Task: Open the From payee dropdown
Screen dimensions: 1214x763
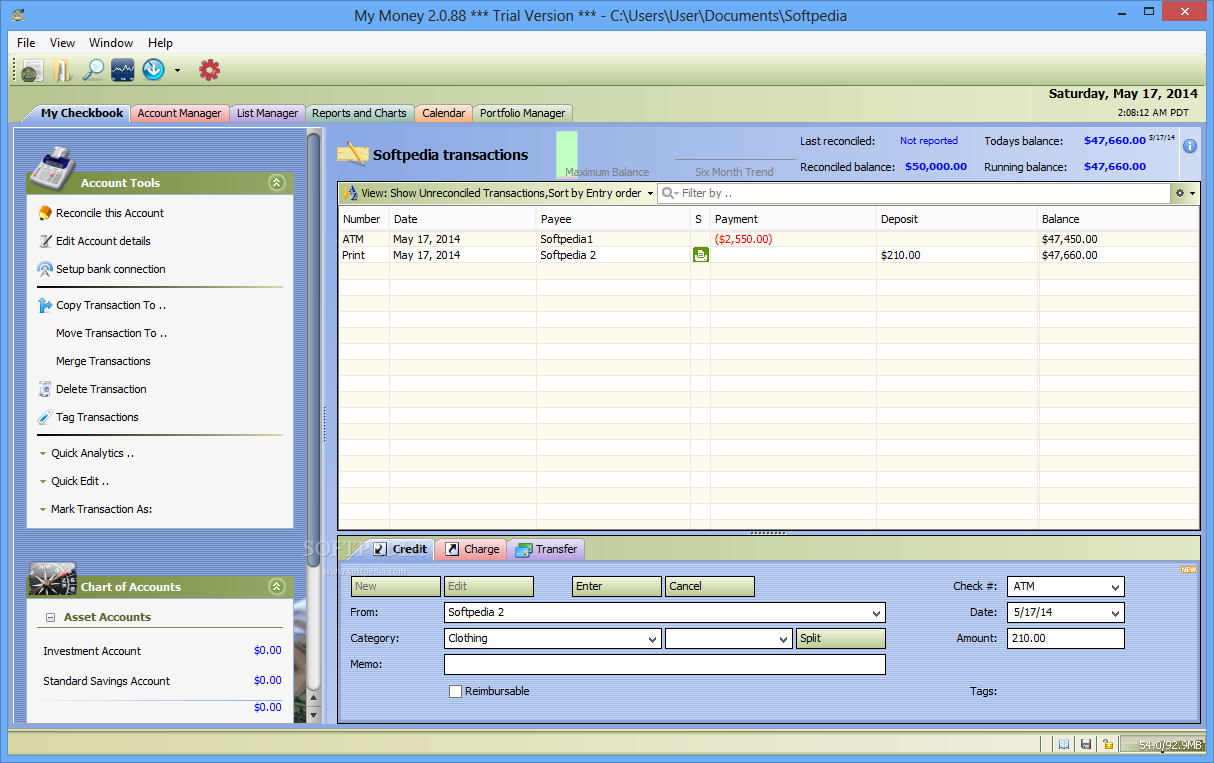Action: coord(876,613)
